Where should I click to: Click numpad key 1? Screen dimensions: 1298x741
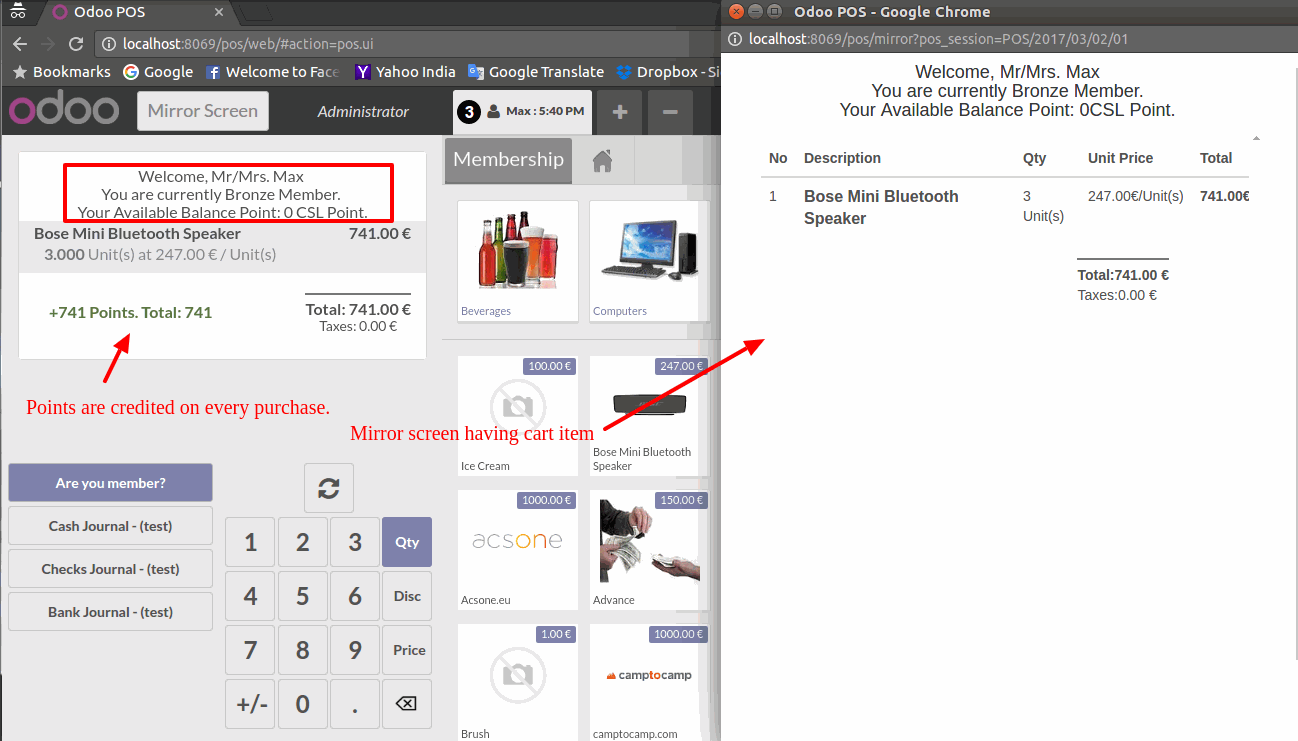click(x=251, y=542)
